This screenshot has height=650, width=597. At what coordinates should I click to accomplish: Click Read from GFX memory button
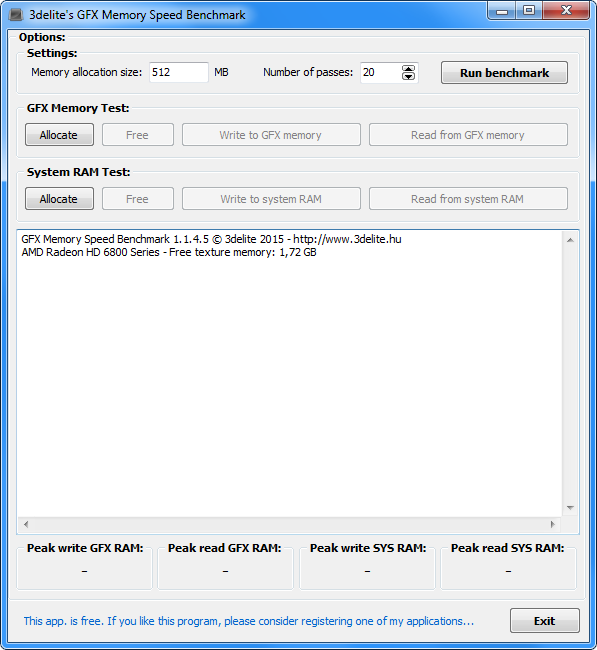pyautogui.click(x=468, y=135)
